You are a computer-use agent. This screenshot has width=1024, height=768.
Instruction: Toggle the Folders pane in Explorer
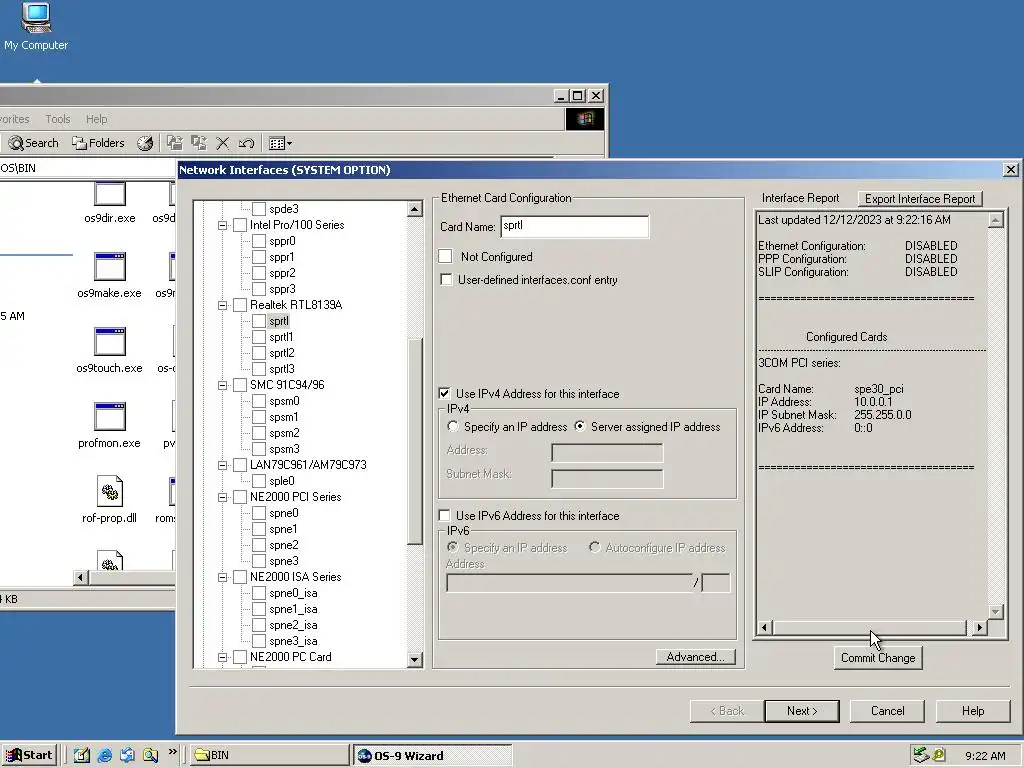[x=98, y=143]
